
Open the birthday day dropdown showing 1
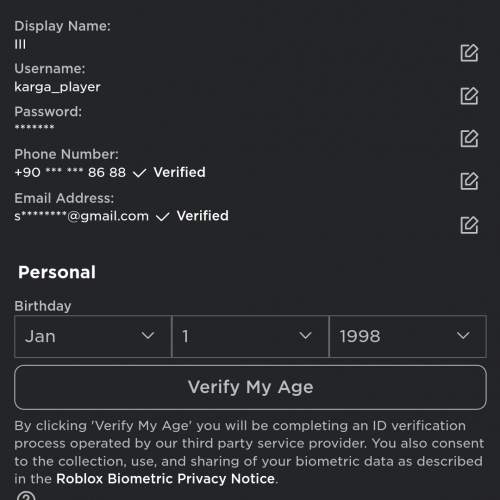coord(250,336)
